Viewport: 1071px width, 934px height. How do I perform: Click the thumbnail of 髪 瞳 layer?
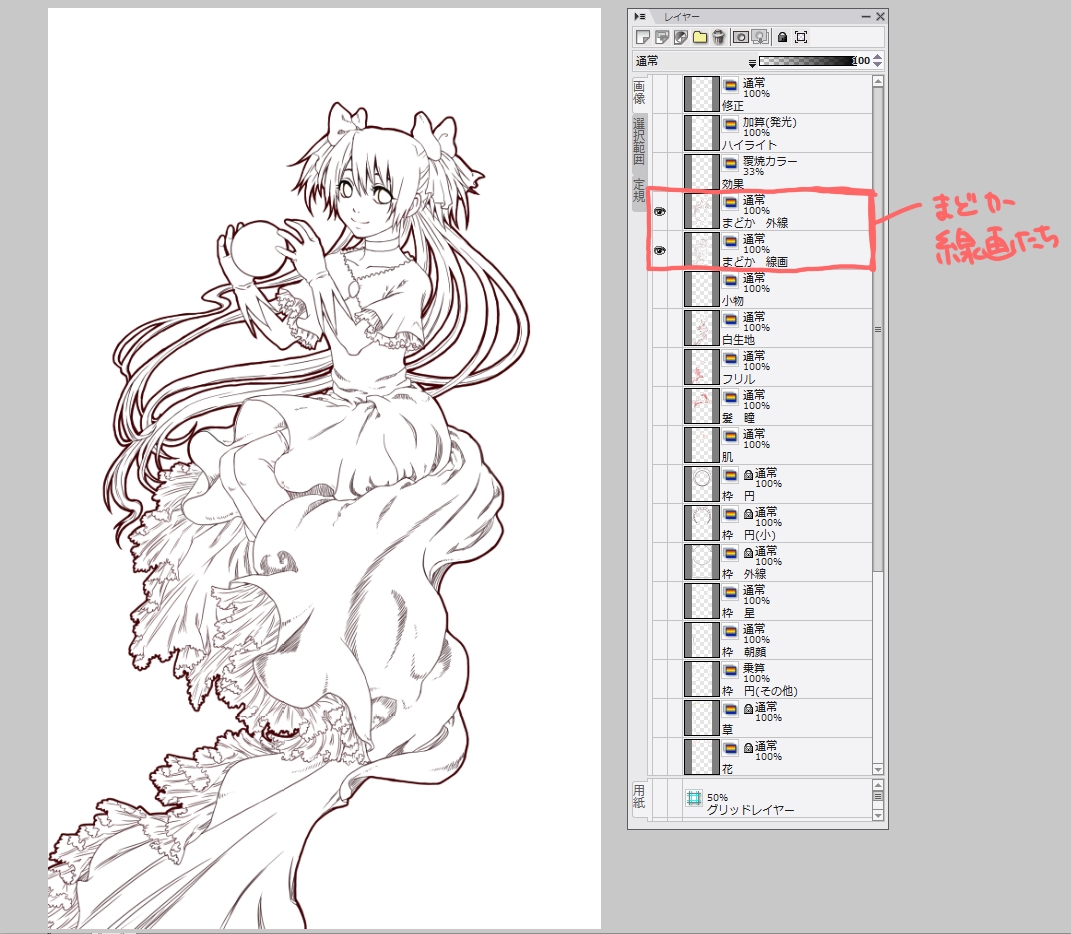pyautogui.click(x=701, y=406)
